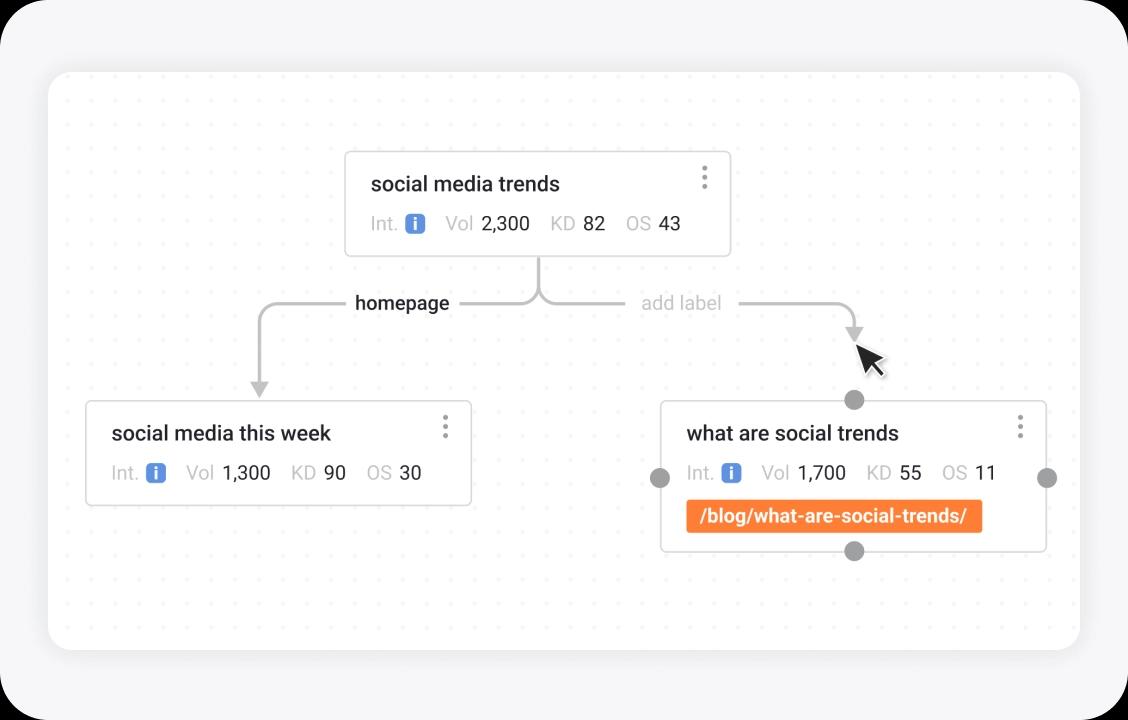
Task: Click the bottom connector handle of 'what are social trends'
Action: coord(854,551)
